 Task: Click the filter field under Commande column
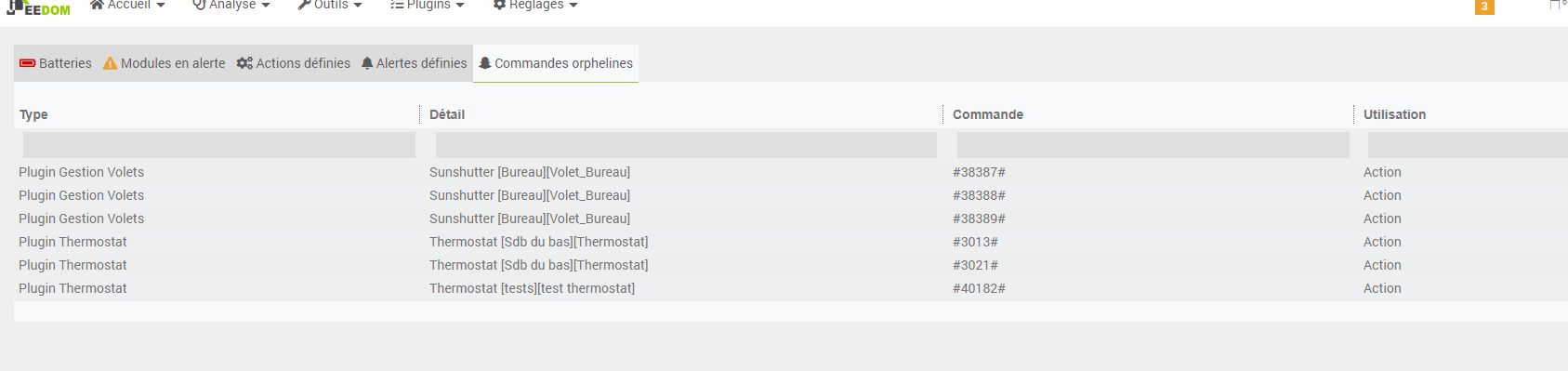click(1153, 145)
